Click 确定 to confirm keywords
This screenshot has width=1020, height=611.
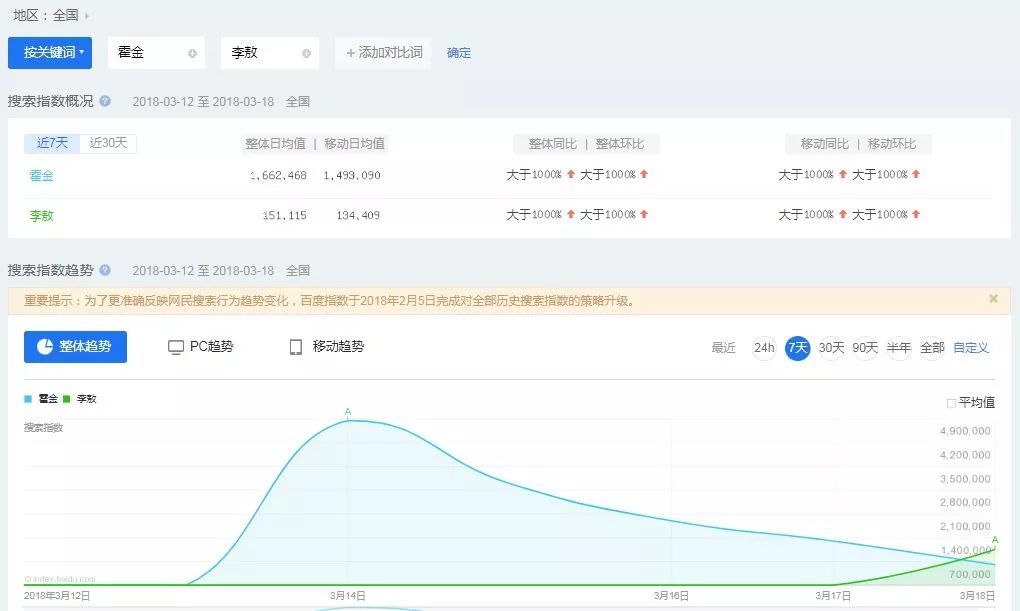[459, 53]
